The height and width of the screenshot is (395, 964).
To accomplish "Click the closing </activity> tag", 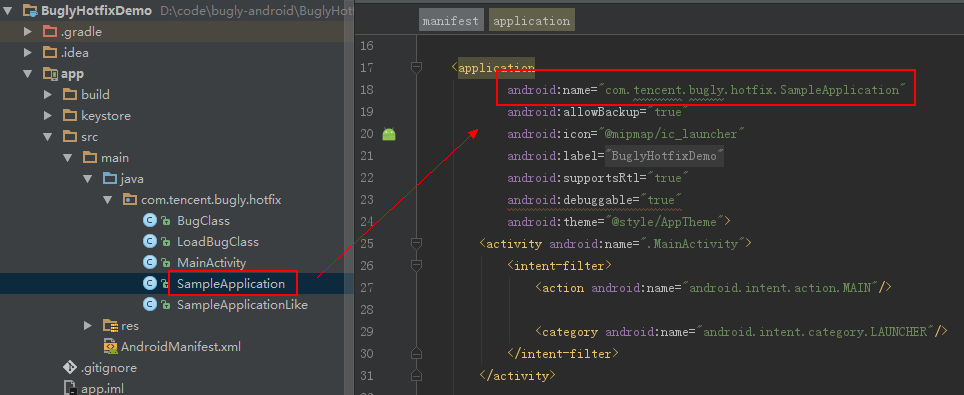I will click(518, 375).
